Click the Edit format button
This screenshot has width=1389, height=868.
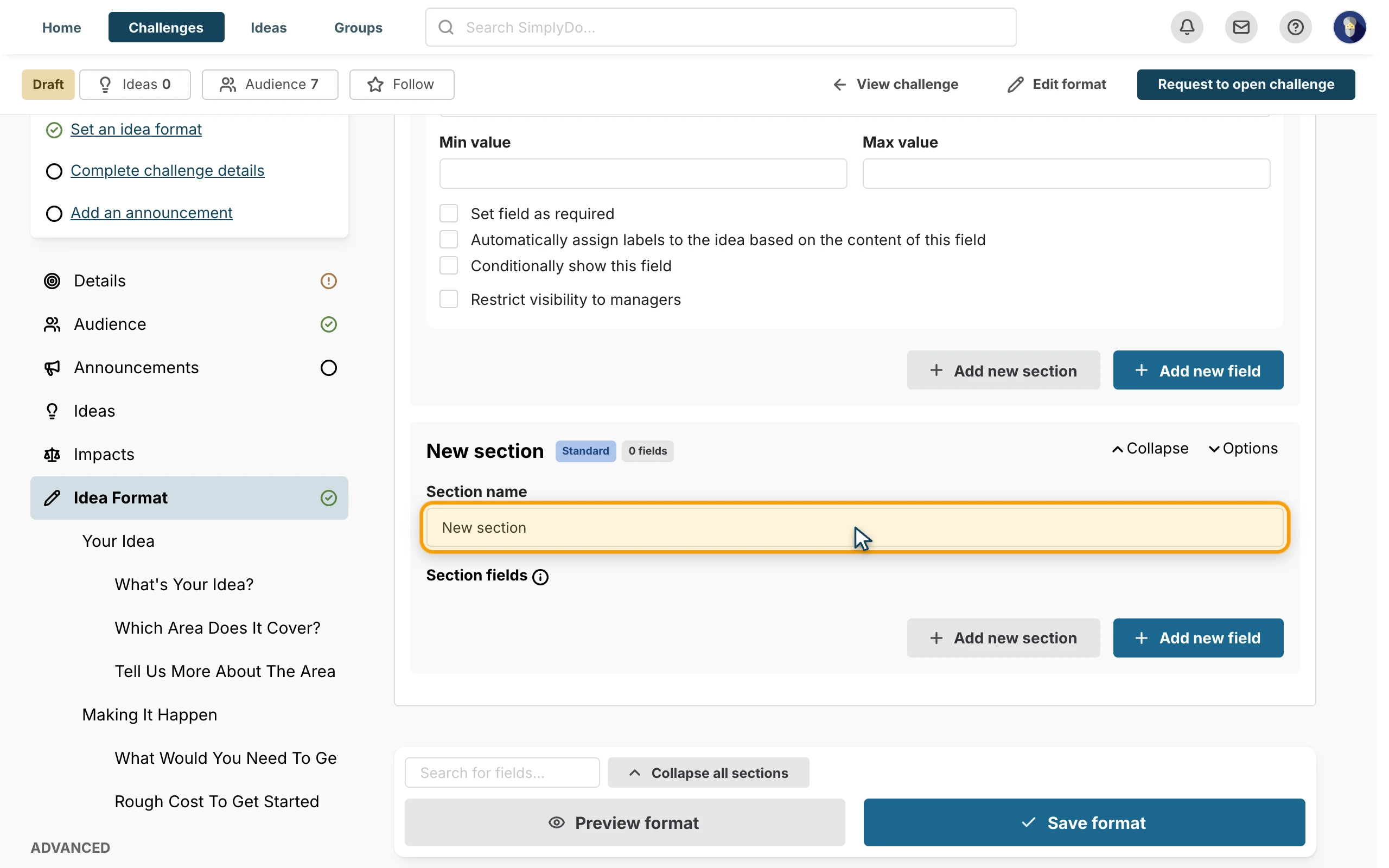pos(1056,85)
